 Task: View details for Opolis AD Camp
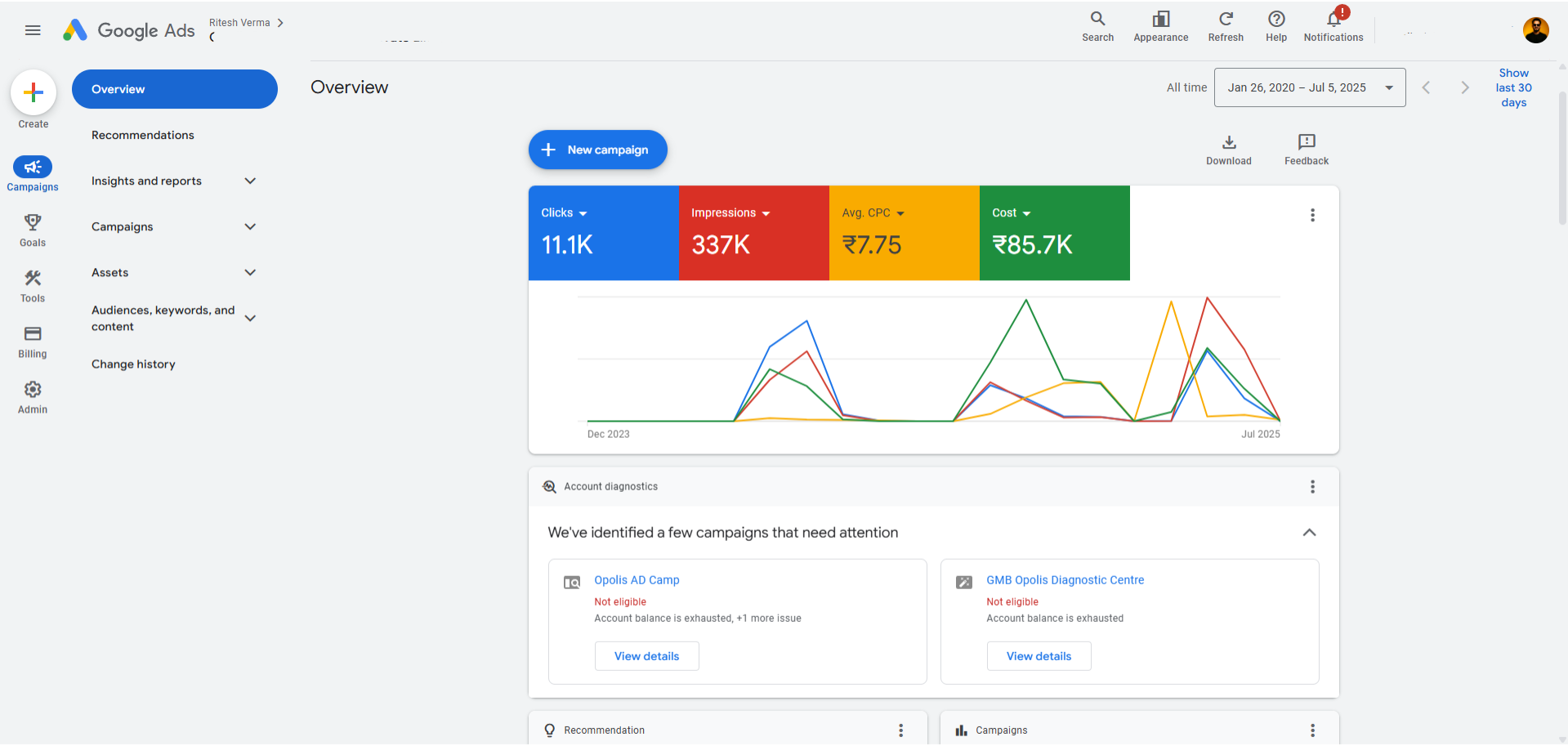pos(646,656)
